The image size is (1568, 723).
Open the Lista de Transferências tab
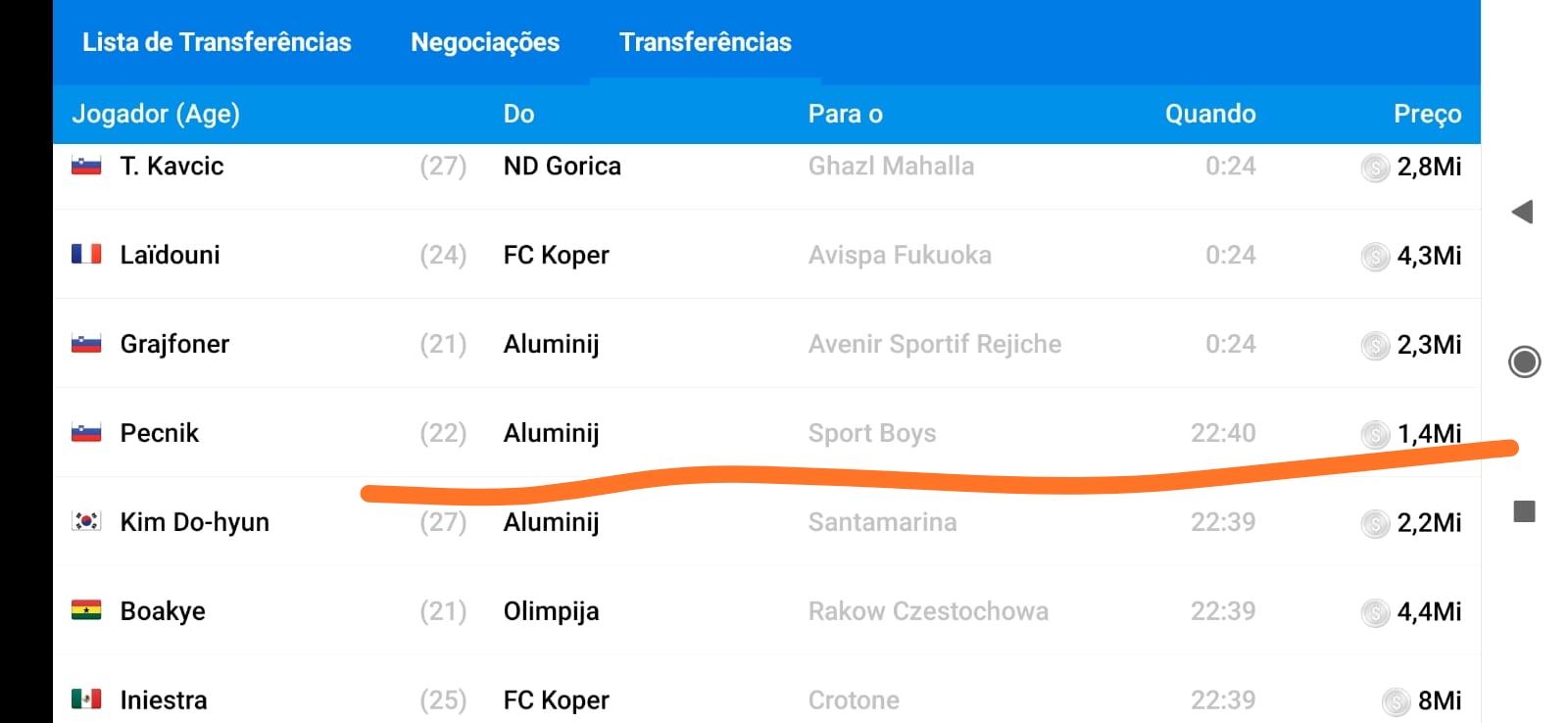(x=217, y=42)
